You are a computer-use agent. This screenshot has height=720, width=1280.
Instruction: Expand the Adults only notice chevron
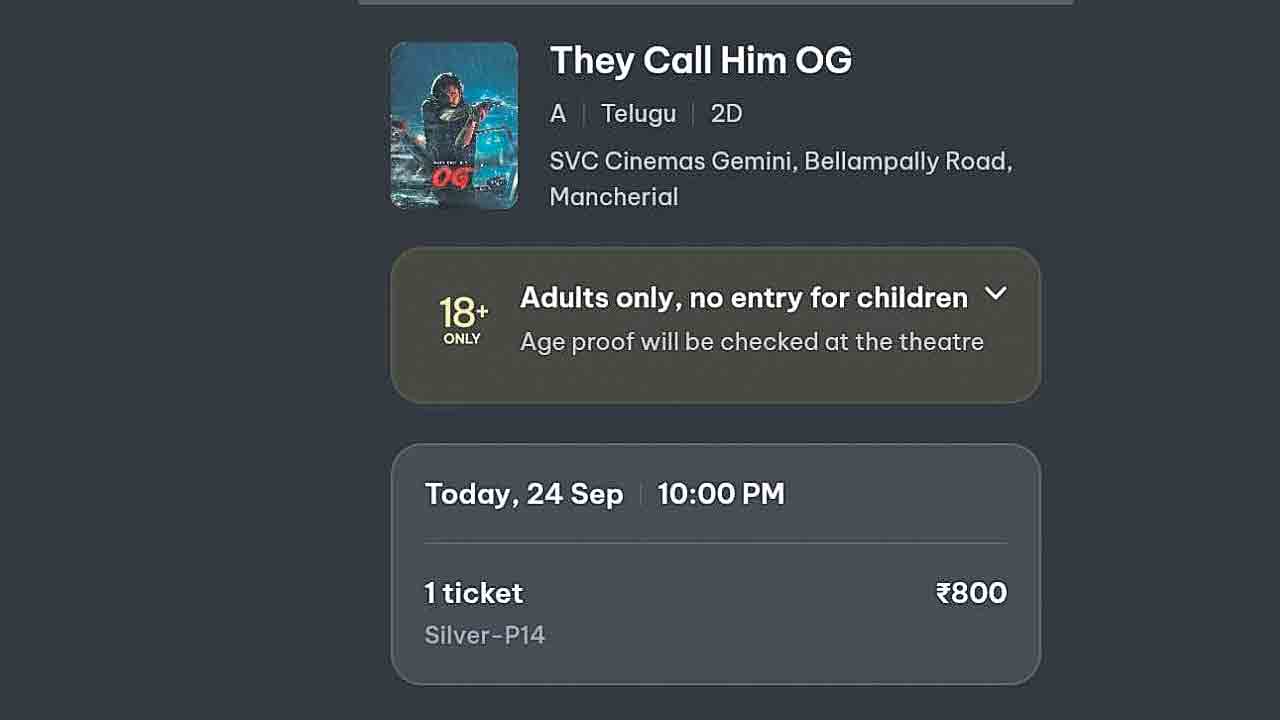pos(995,294)
